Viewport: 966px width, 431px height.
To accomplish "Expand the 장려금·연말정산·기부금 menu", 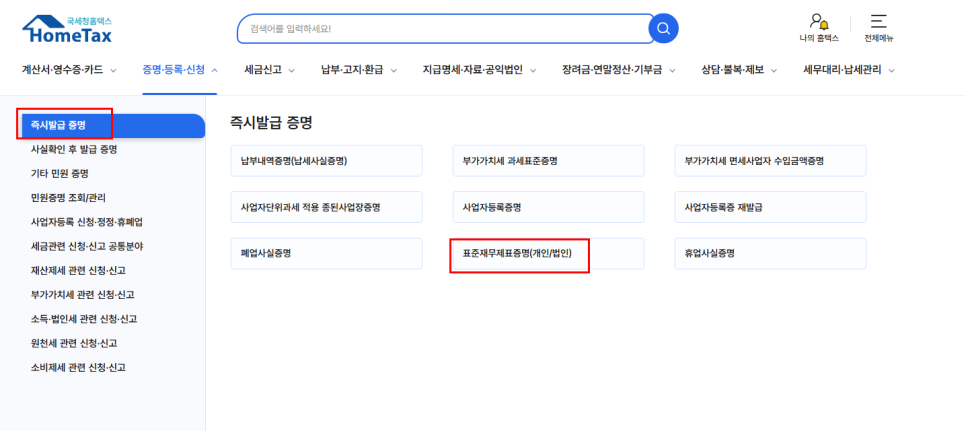I will pyautogui.click(x=619, y=70).
